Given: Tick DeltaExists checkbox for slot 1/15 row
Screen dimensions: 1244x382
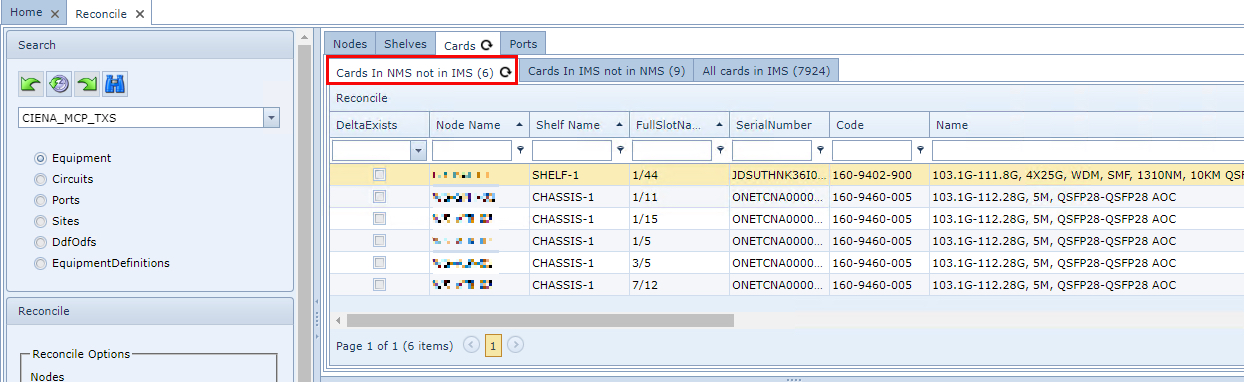Looking at the screenshot, I should click(379, 218).
